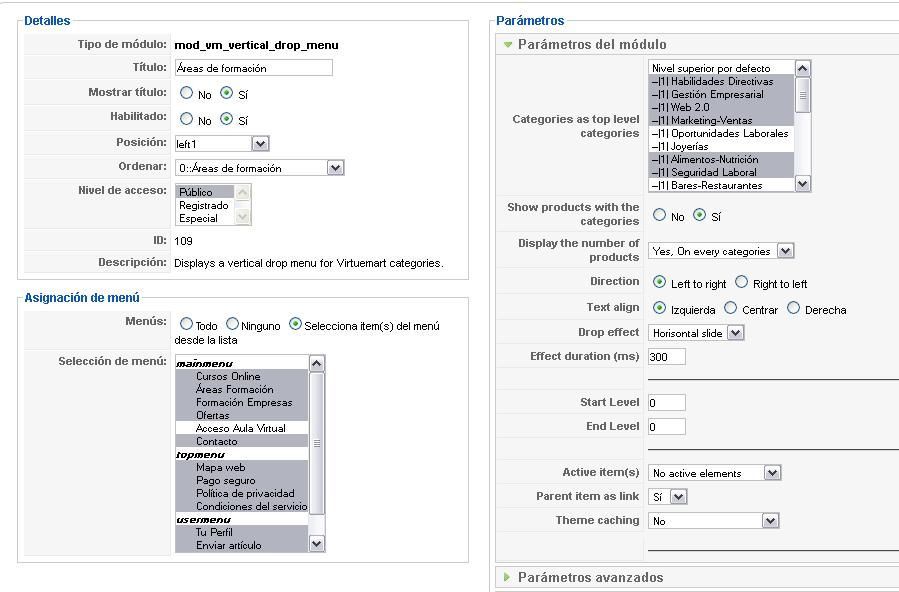Align text Centrar

tap(730, 308)
